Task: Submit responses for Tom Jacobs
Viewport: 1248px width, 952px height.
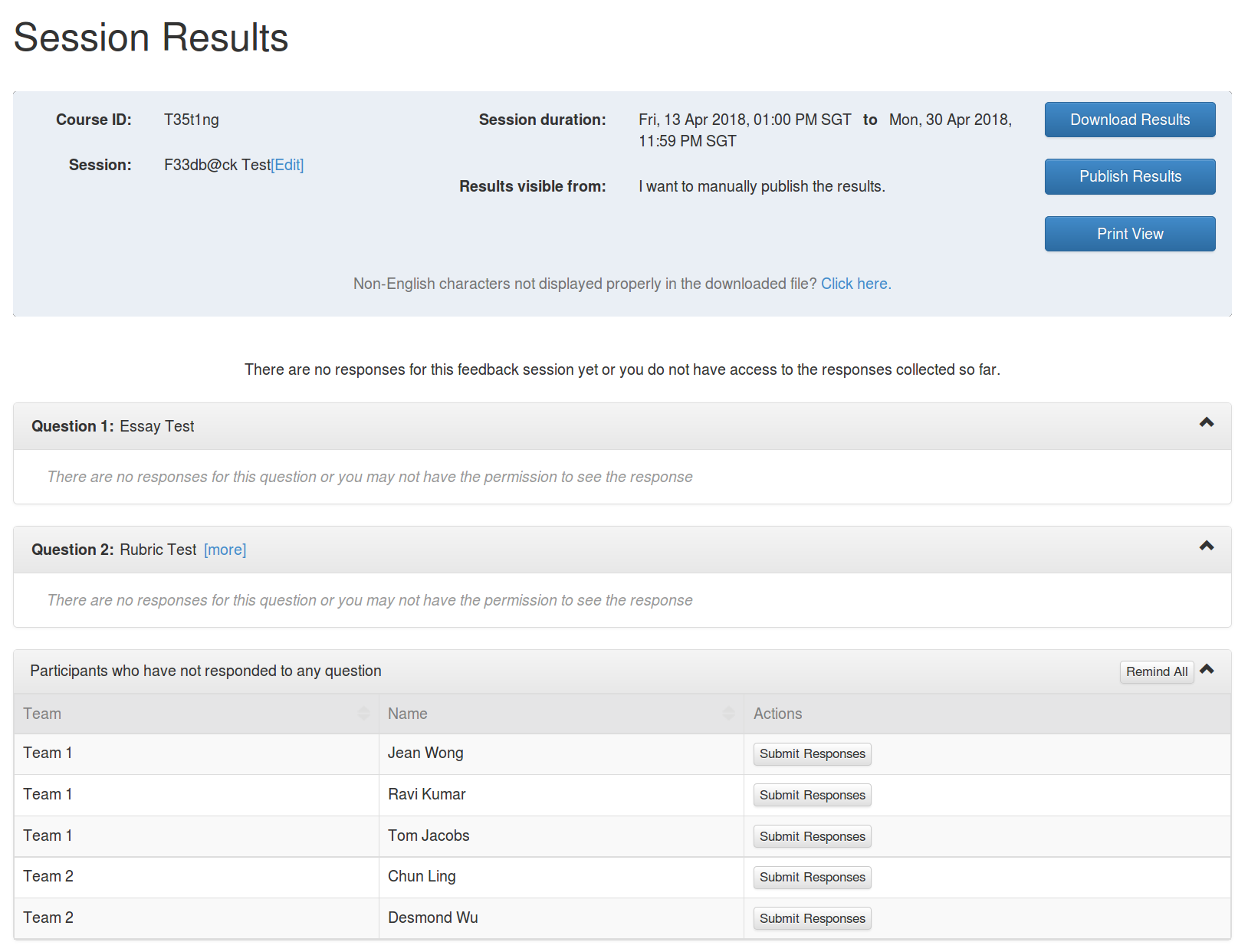Action: (813, 837)
